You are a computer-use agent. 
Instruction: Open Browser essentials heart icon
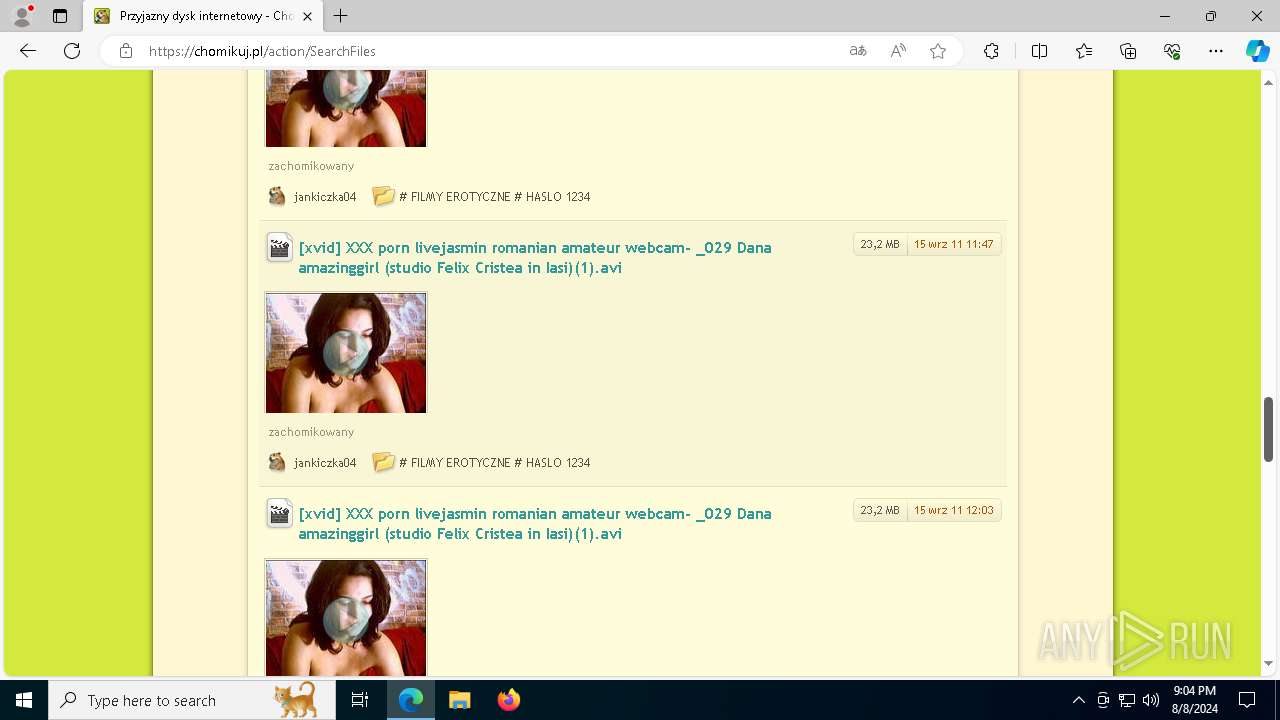(x=1172, y=51)
